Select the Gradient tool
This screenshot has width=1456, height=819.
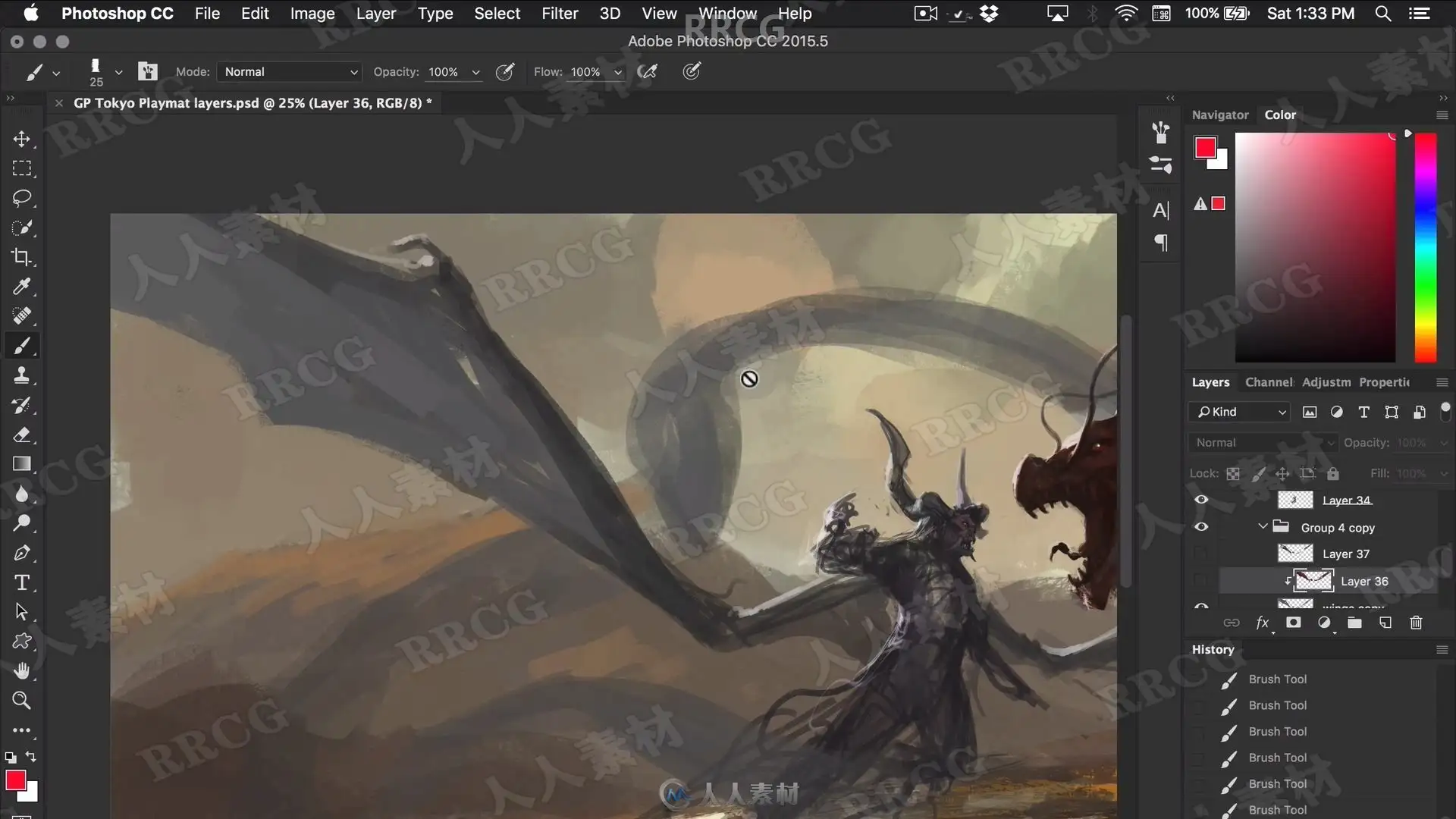coord(21,464)
